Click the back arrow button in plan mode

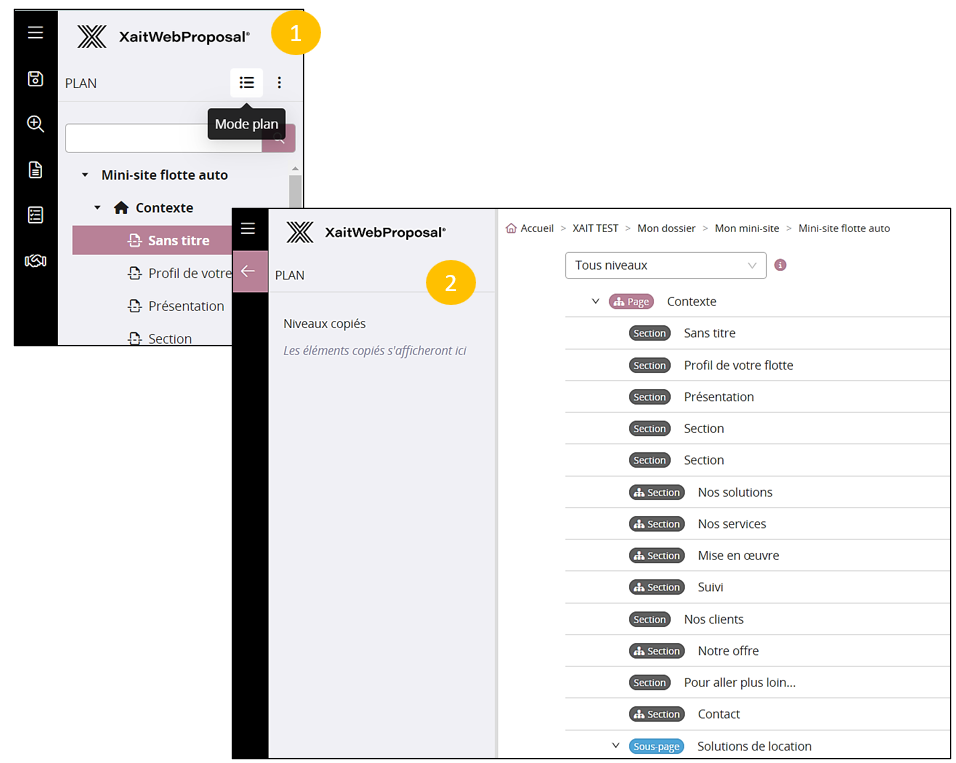tap(249, 271)
